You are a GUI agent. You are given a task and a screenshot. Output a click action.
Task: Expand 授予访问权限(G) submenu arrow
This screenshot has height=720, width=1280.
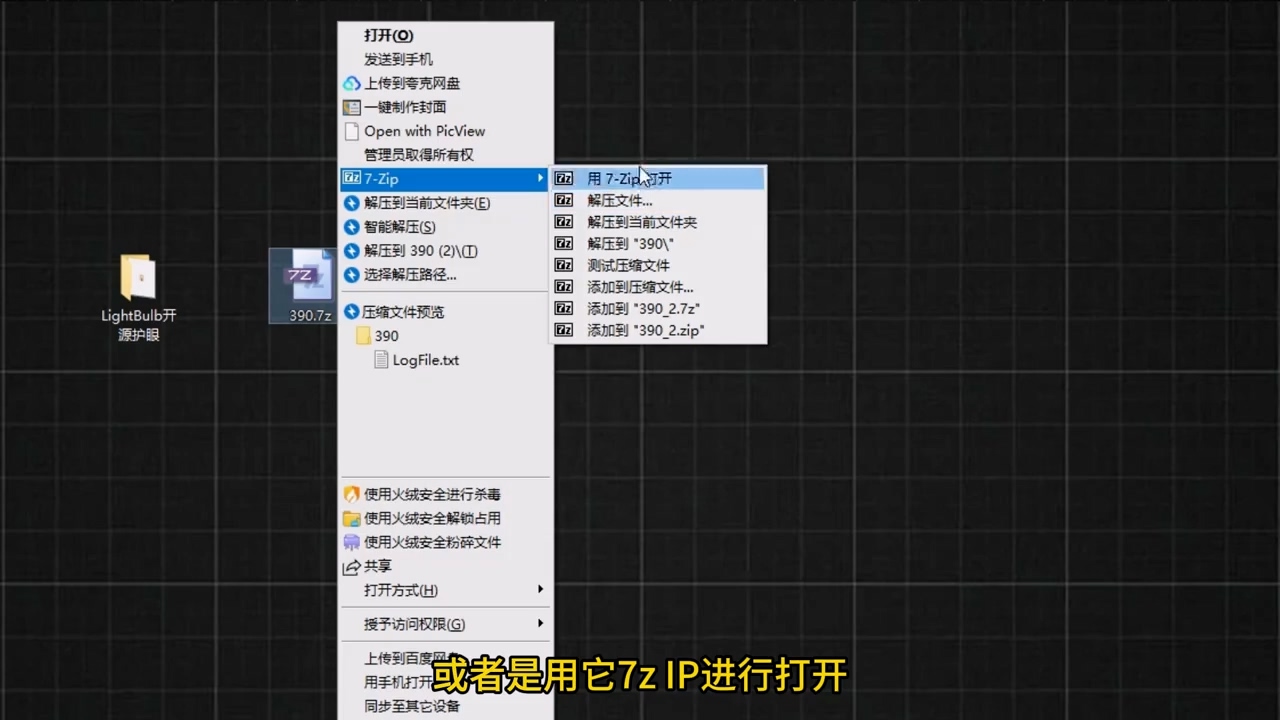(541, 623)
